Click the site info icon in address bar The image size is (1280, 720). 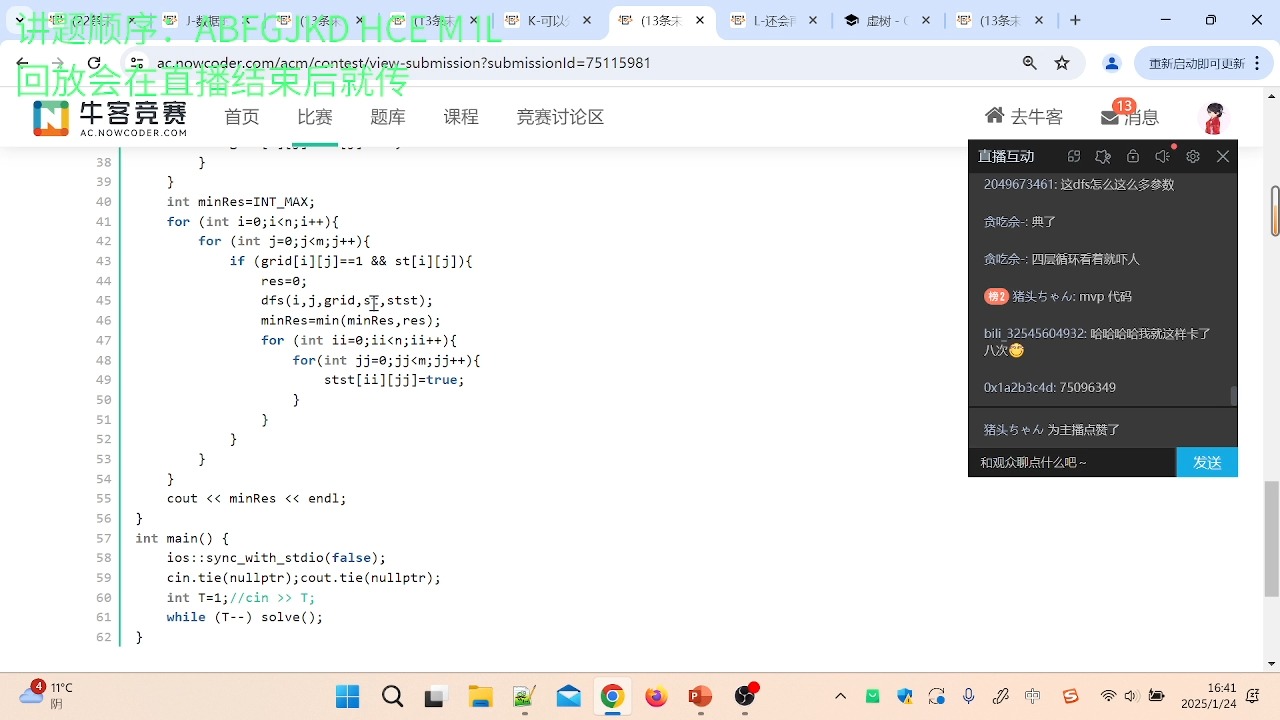click(138, 63)
